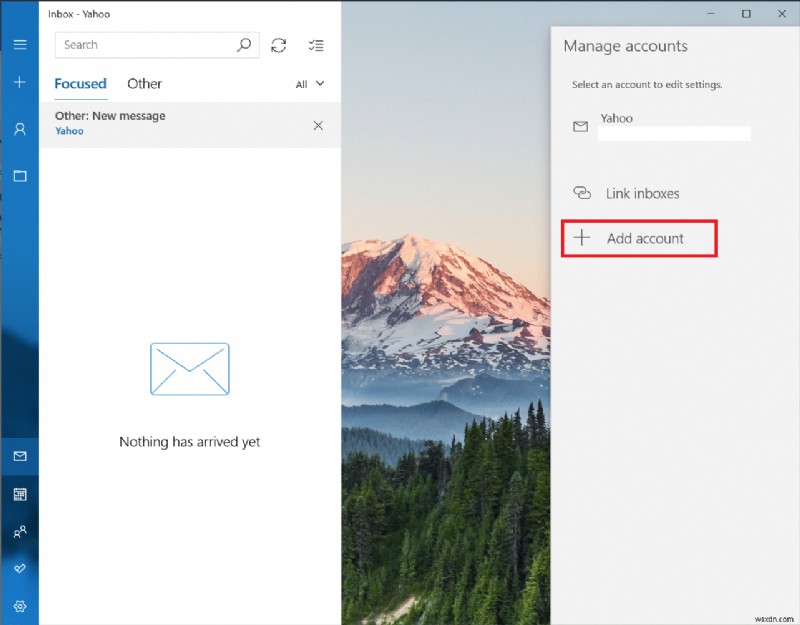Screen dimensions: 800x625
Task: Open accounts via person icon in sidebar
Action: coord(20,129)
